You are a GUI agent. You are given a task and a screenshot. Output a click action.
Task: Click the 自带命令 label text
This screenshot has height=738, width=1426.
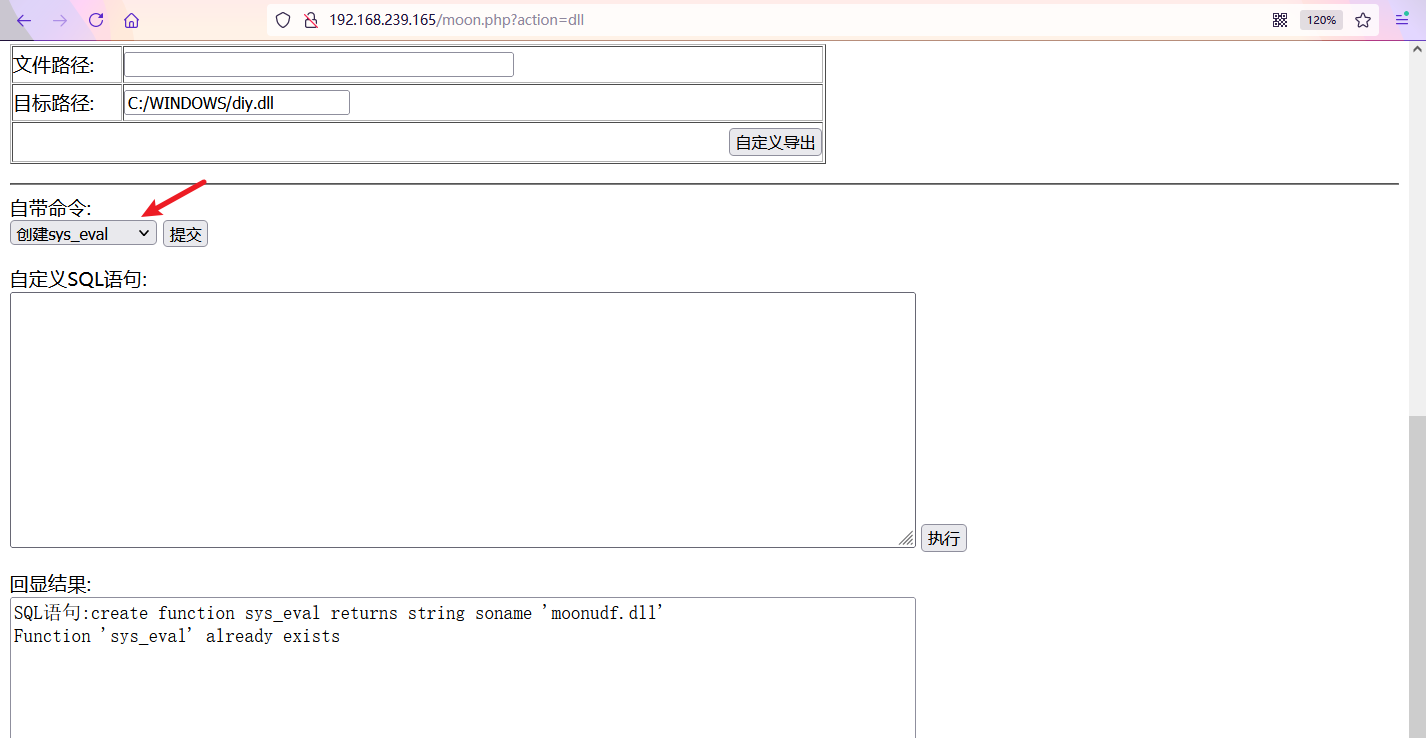pyautogui.click(x=51, y=208)
